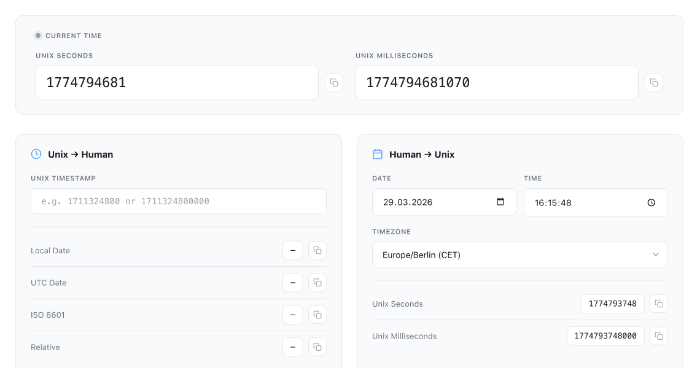Screen dimensions: 700x368
Task: Open the clock picker in Time field
Action: tap(651, 203)
